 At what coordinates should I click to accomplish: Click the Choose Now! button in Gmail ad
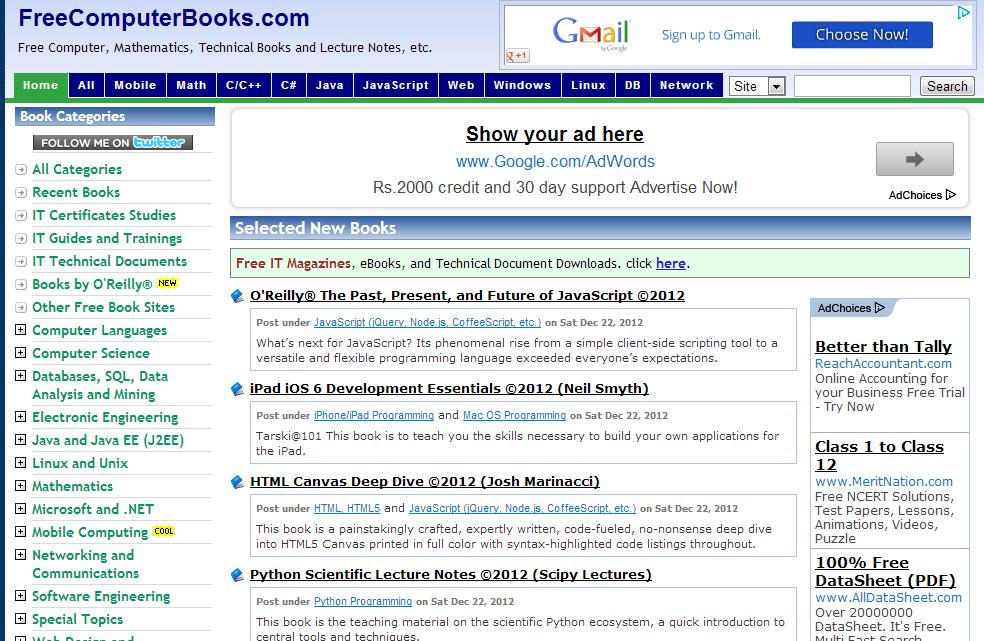pyautogui.click(x=862, y=35)
